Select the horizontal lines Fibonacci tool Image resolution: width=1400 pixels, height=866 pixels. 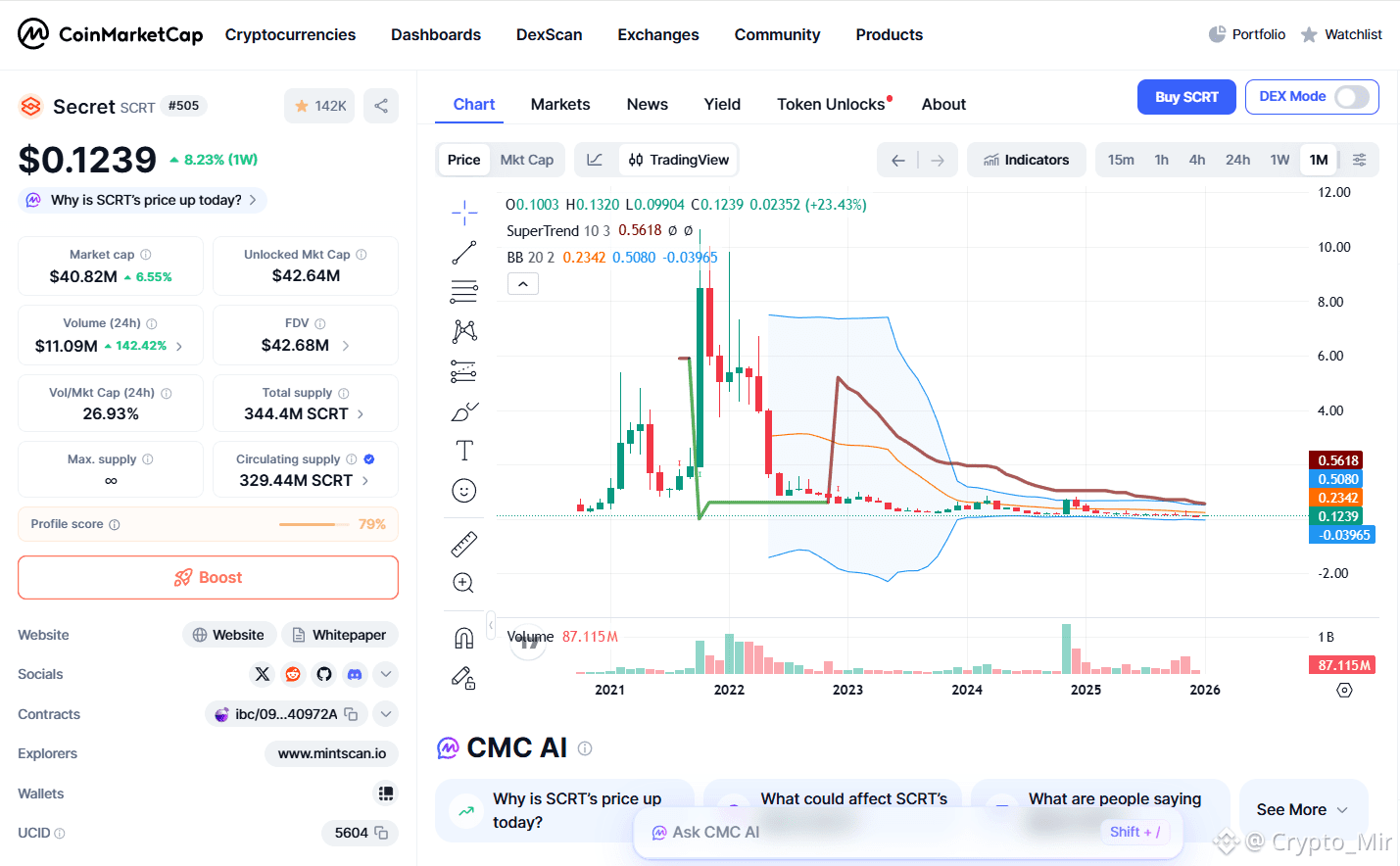coord(464,291)
